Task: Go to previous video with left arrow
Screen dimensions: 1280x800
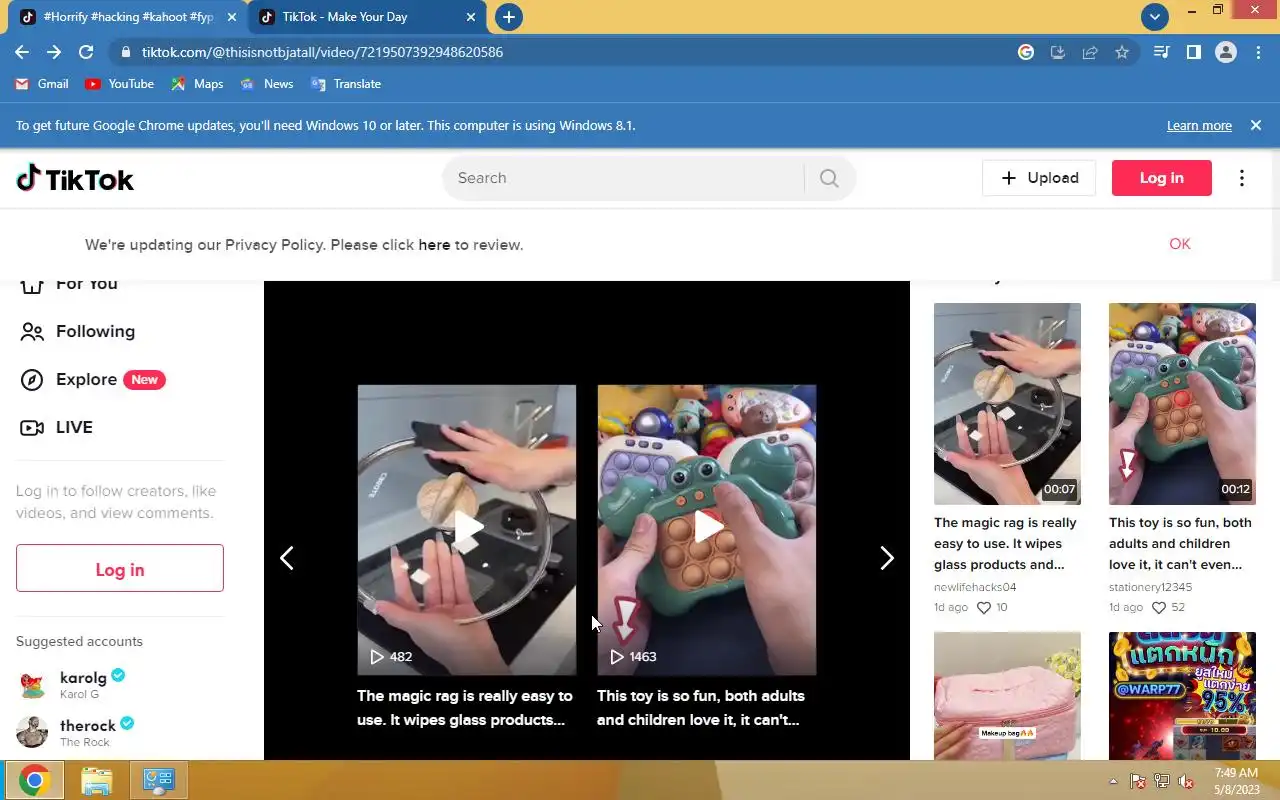Action: pyautogui.click(x=287, y=558)
